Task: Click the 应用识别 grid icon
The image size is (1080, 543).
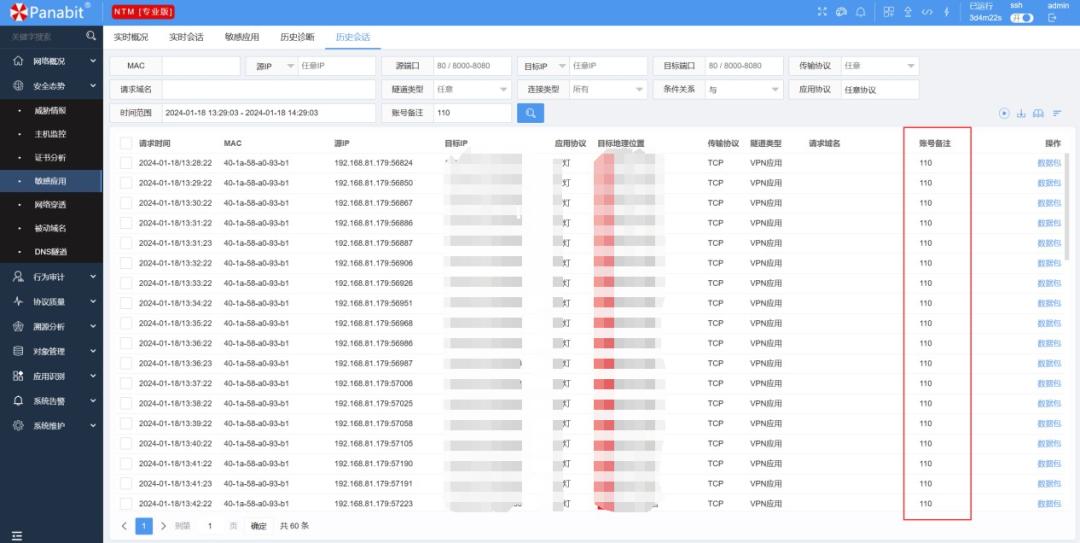Action: coord(18,376)
